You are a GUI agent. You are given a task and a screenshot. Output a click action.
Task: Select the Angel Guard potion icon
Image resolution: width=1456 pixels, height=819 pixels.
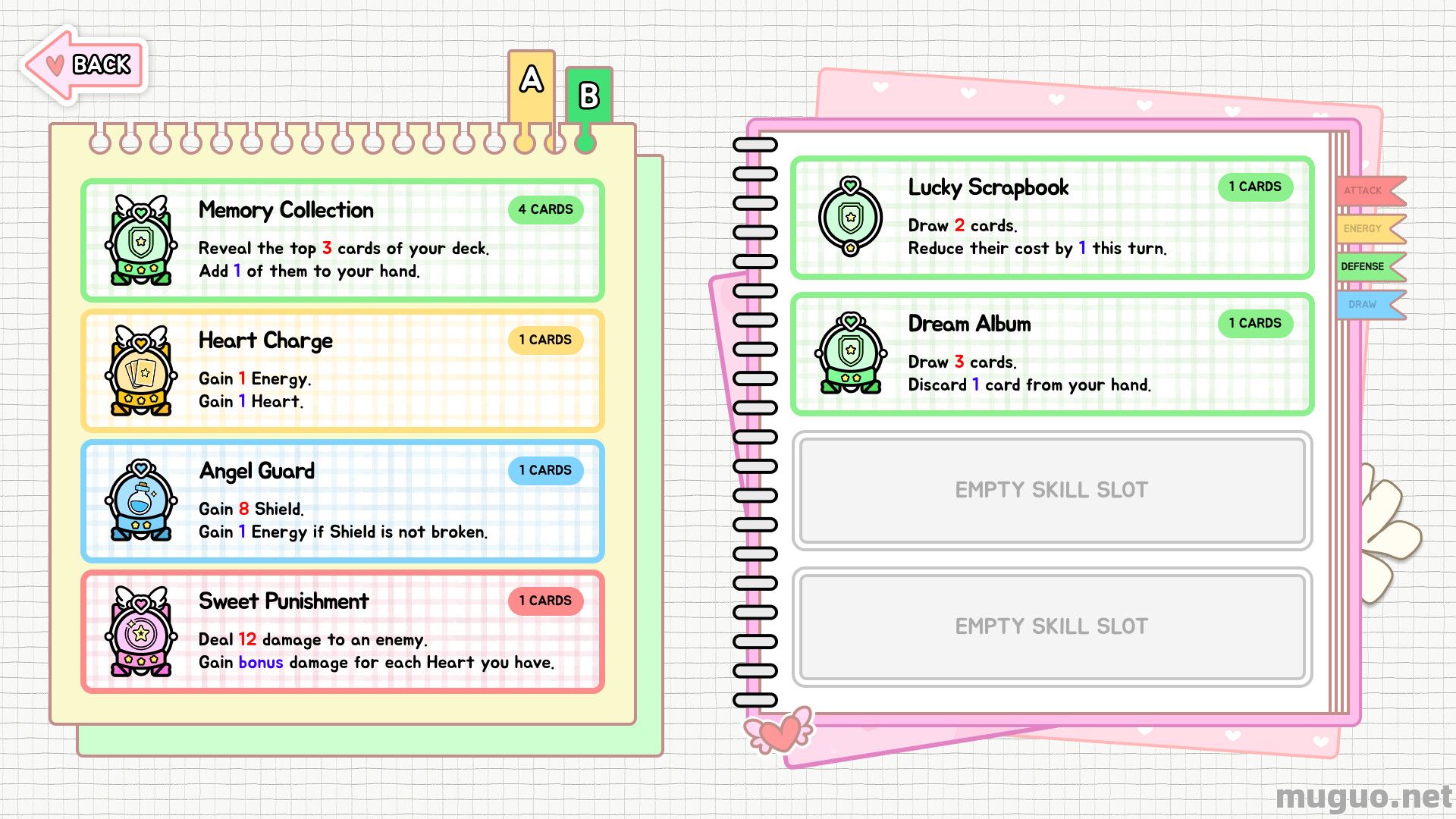pyautogui.click(x=141, y=500)
